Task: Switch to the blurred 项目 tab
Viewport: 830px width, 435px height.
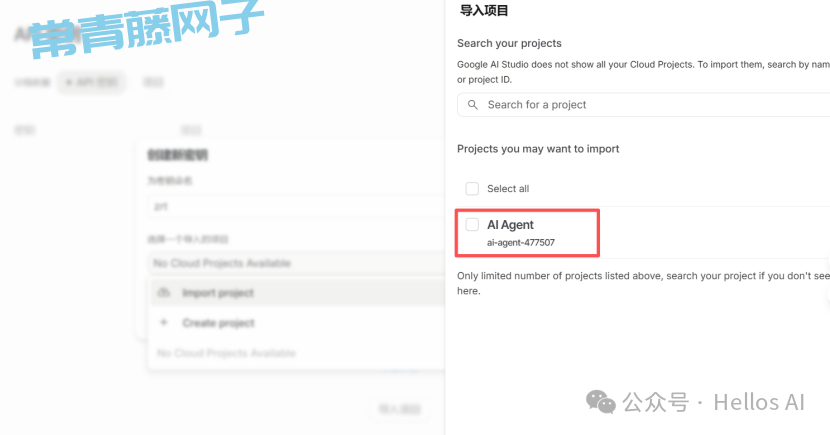Action: pyautogui.click(x=153, y=83)
